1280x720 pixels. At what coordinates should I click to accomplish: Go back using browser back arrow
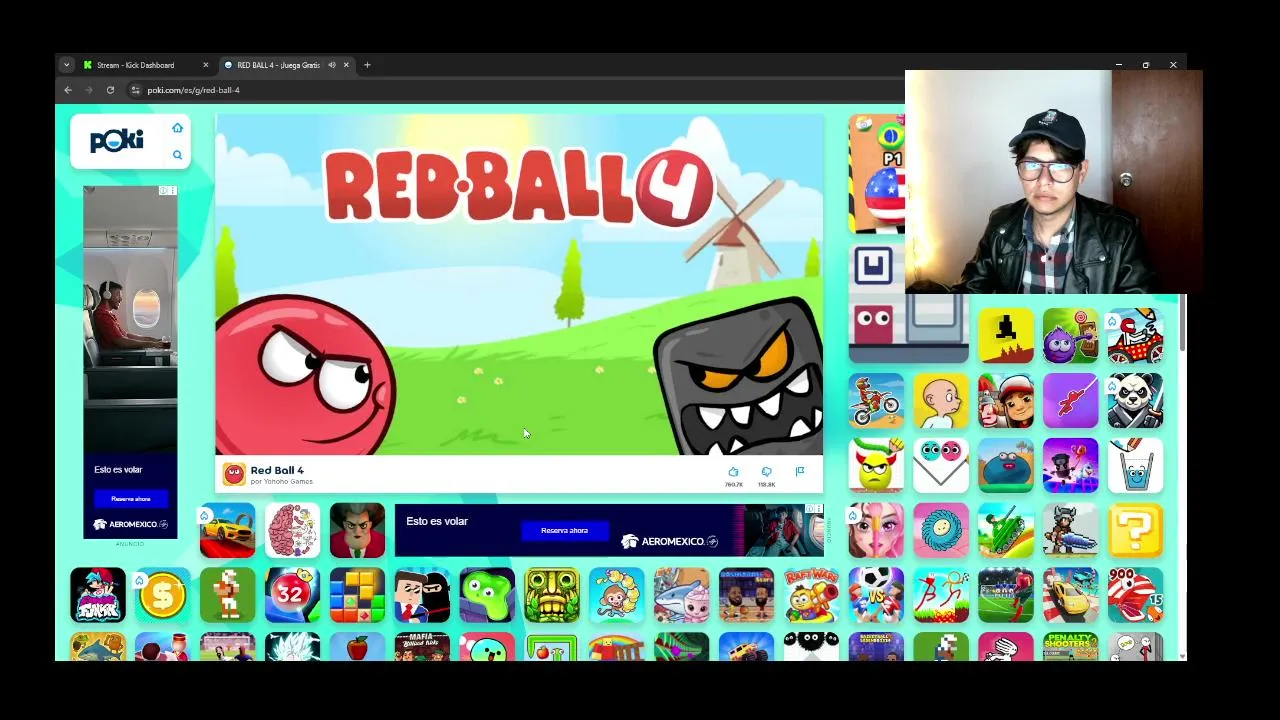point(68,90)
